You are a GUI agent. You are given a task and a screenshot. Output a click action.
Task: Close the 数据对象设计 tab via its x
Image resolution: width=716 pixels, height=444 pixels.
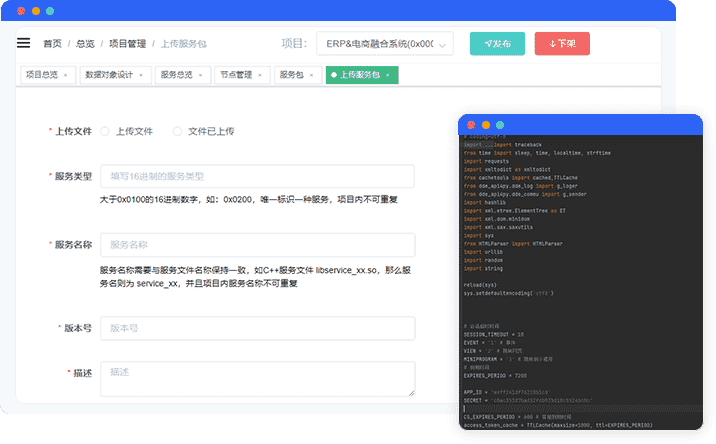pyautogui.click(x=140, y=75)
